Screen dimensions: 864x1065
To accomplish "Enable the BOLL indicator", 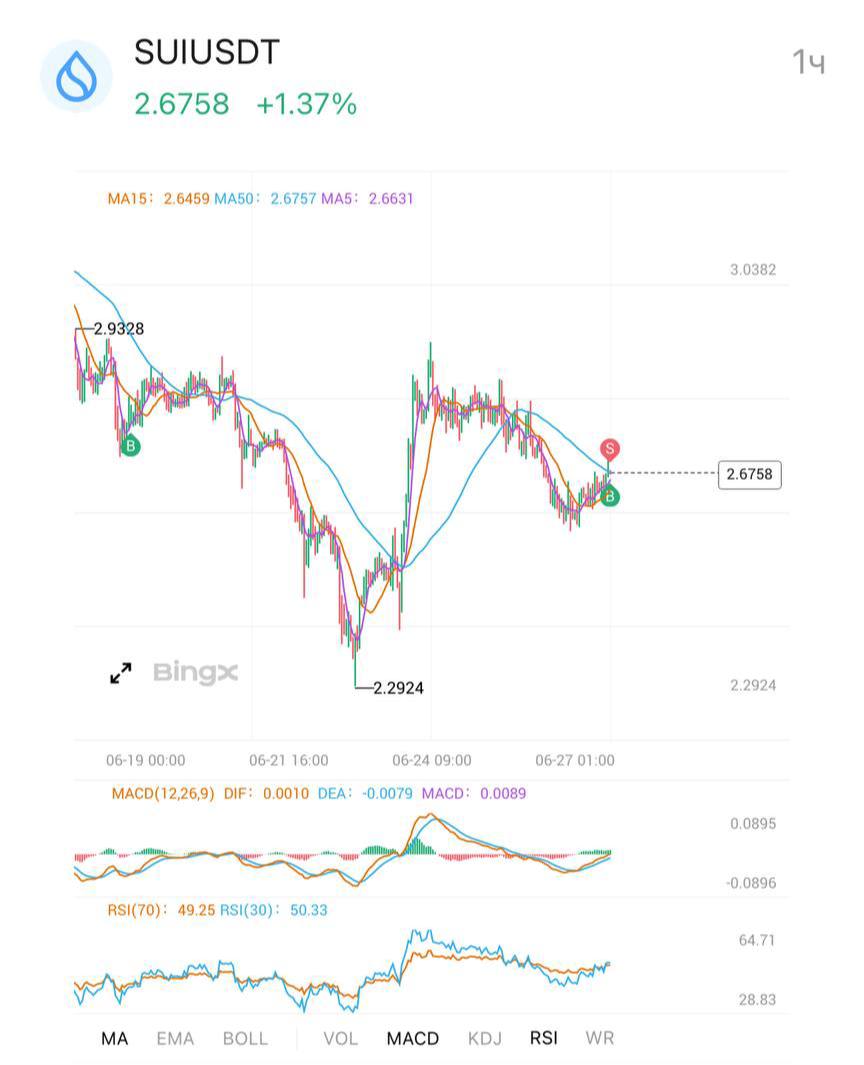I will pyautogui.click(x=245, y=1039).
